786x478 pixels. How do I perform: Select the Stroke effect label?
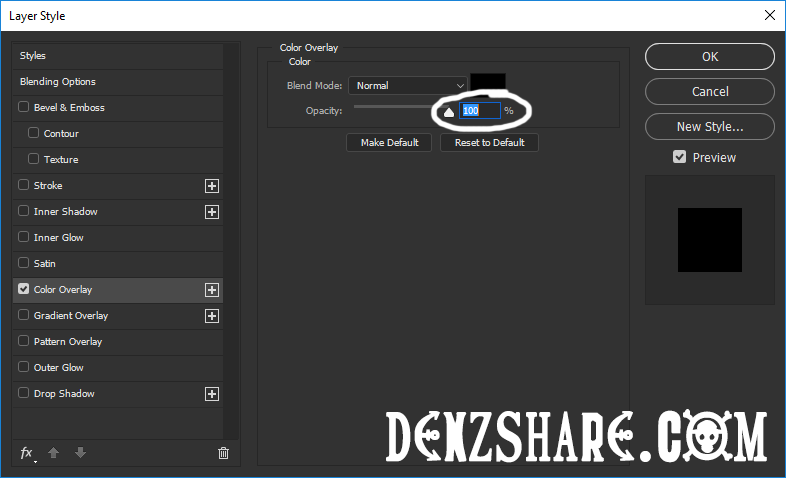coord(48,185)
